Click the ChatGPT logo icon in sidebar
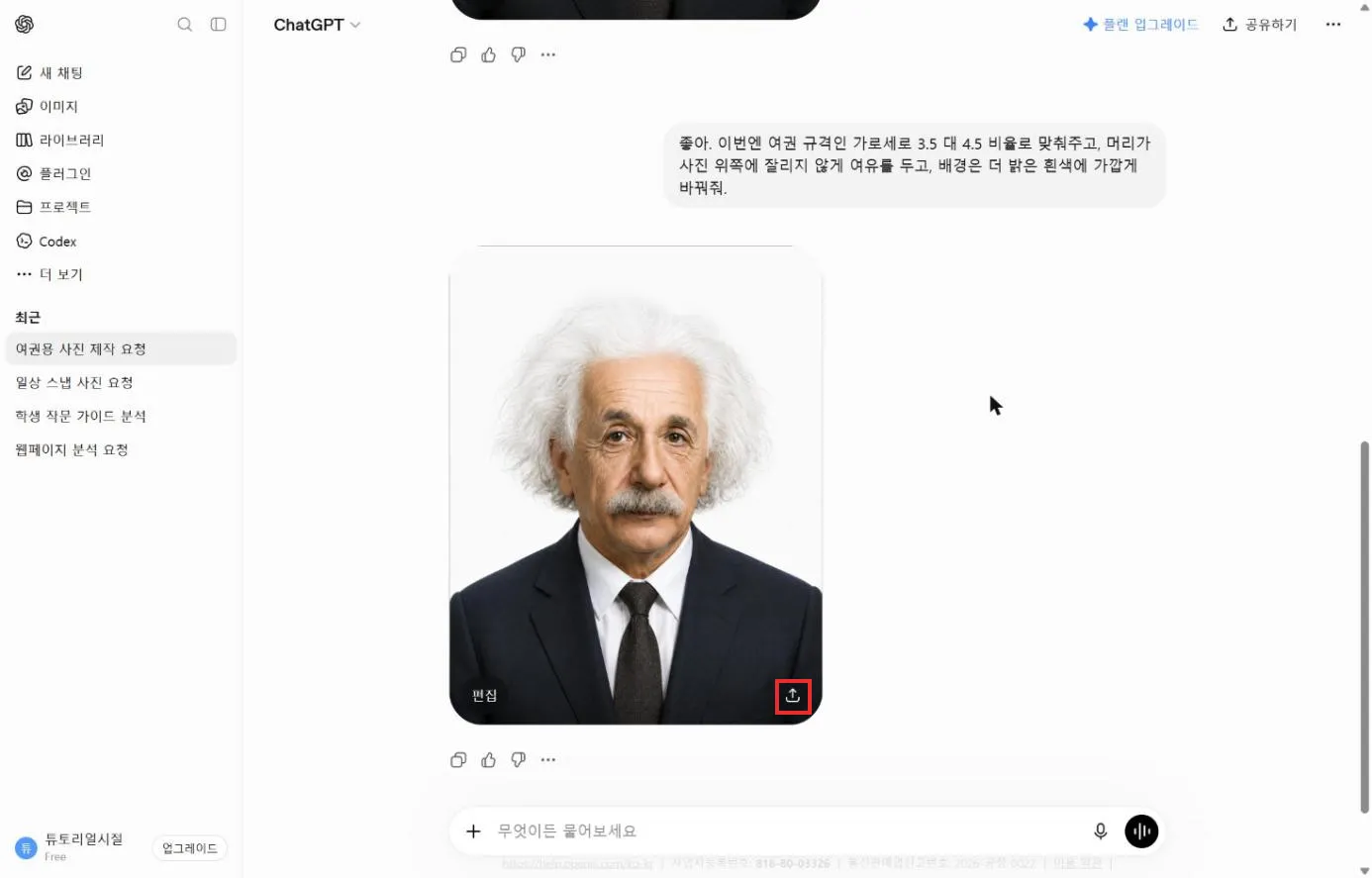 (x=25, y=25)
